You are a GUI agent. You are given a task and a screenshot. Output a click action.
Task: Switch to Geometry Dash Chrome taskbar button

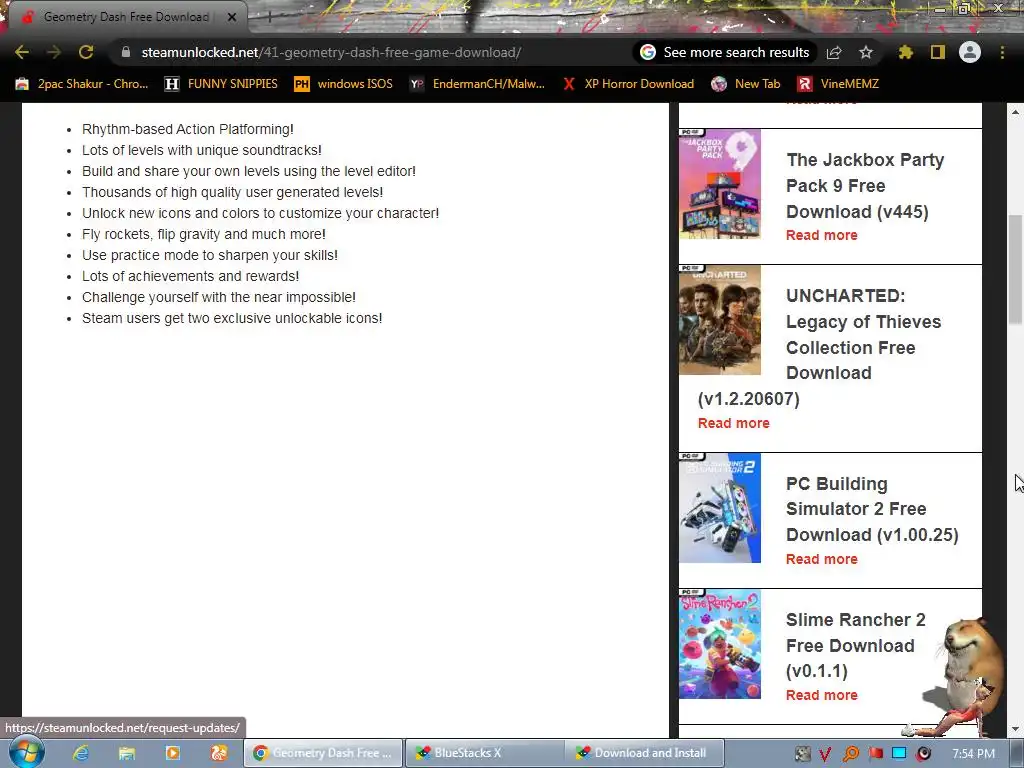coord(322,753)
